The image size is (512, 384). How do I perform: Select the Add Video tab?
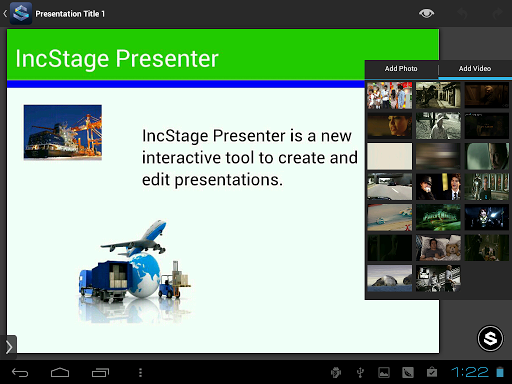(x=475, y=69)
